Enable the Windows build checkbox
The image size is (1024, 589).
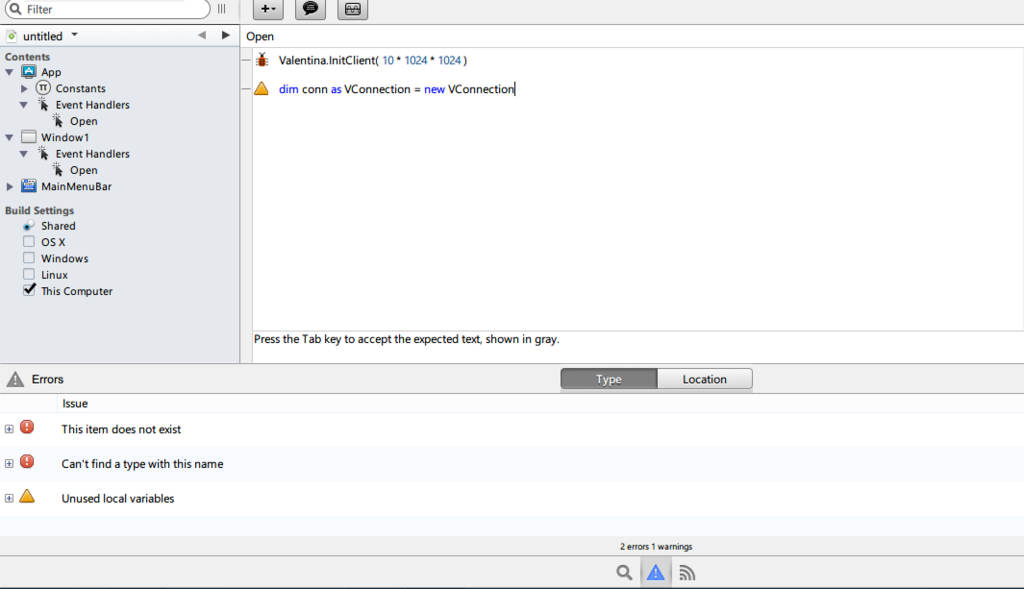tap(29, 258)
